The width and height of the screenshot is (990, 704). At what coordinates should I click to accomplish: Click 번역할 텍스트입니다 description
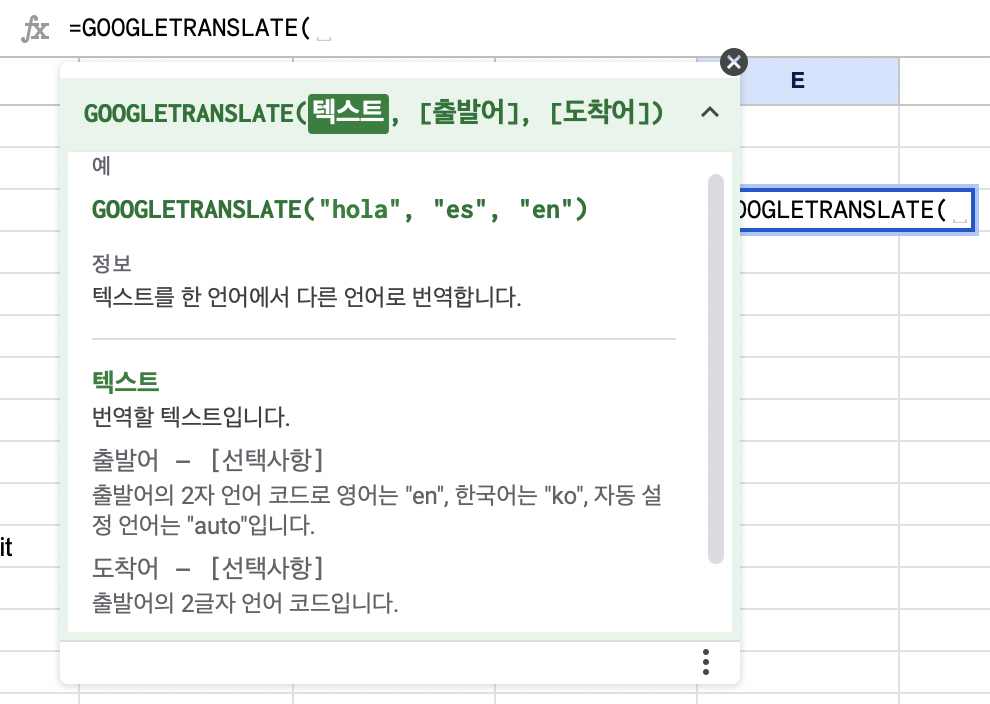191,417
